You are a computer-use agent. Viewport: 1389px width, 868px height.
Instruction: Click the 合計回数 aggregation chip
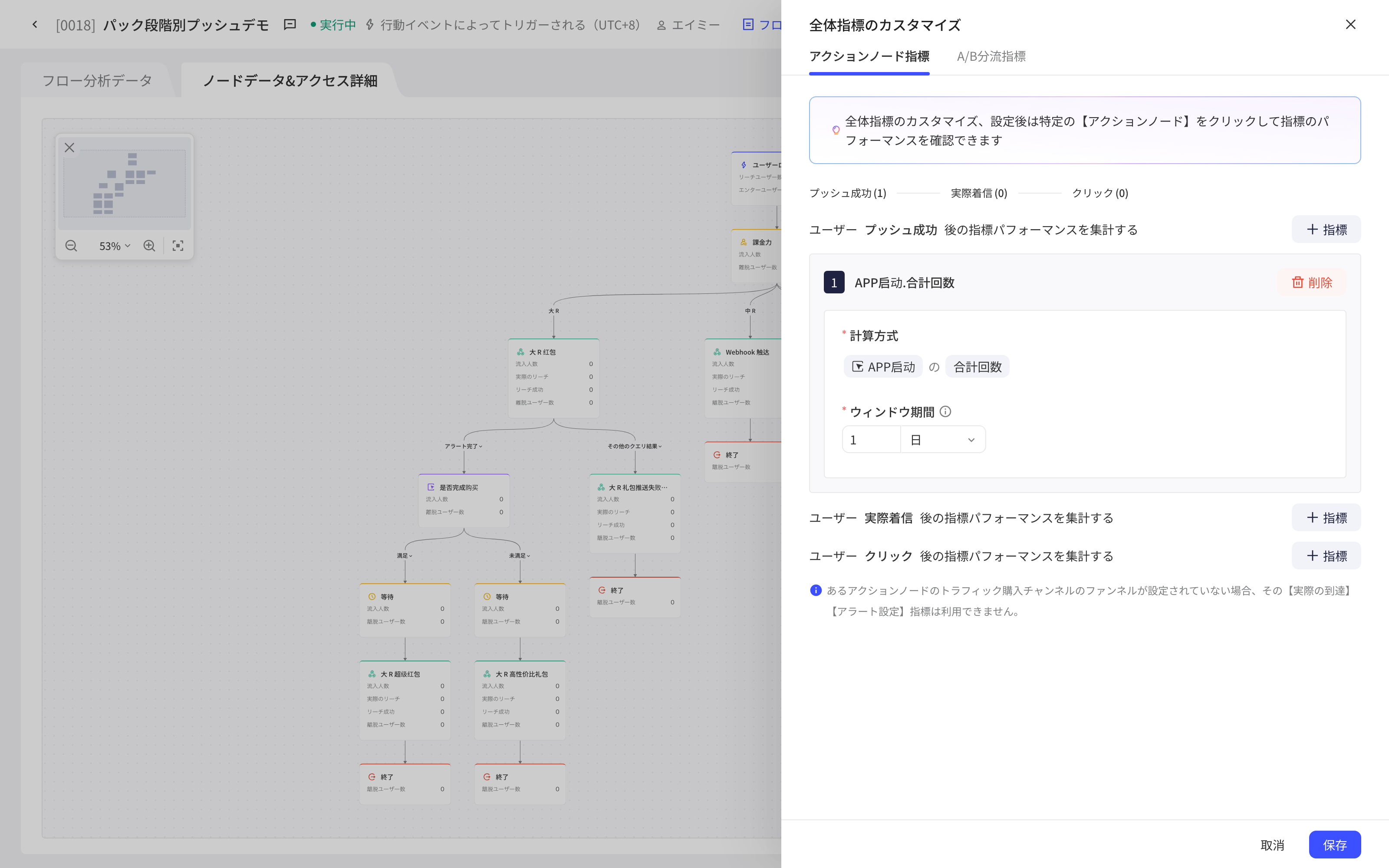977,367
